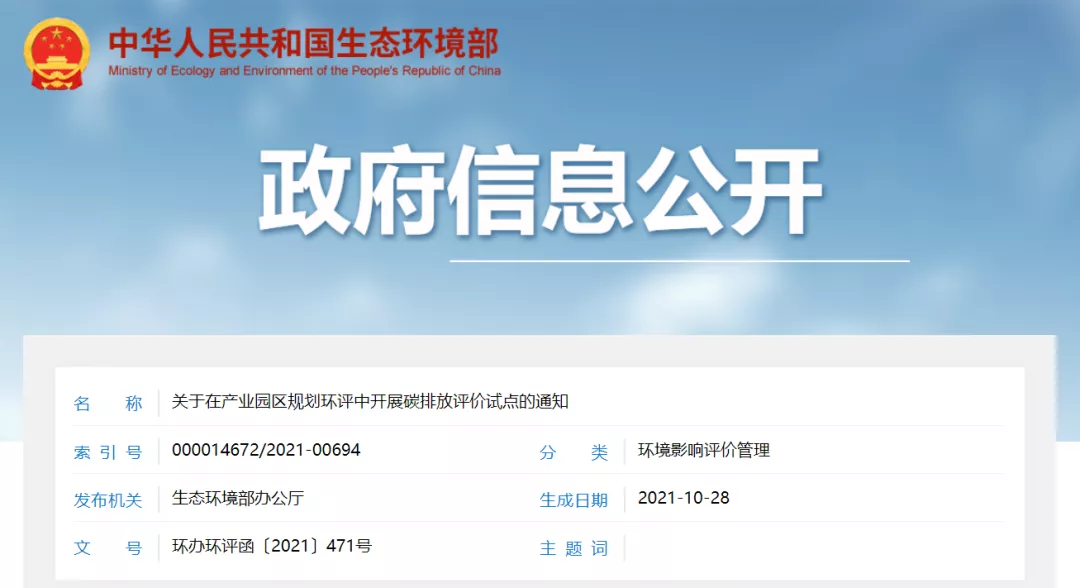Select the document title 关于在产业园区规划环评中开展碳排放评价试点的通知
1080x588 pixels.
click(x=370, y=401)
